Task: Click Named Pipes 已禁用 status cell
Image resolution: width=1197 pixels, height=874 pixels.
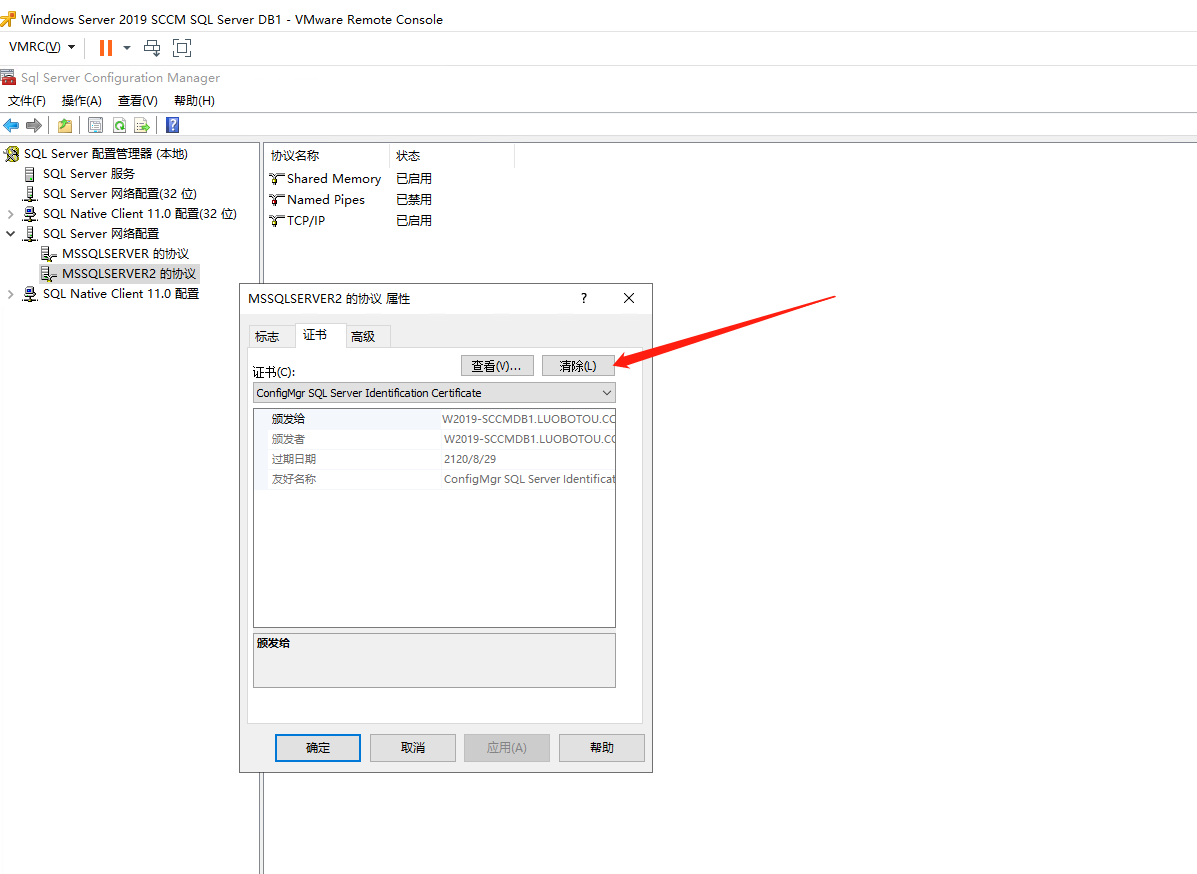Action: [x=414, y=200]
